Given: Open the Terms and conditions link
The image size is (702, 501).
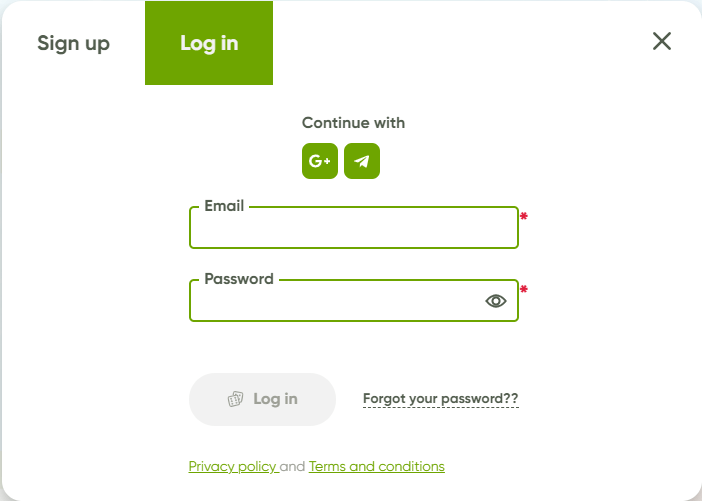Looking at the screenshot, I should tap(377, 467).
